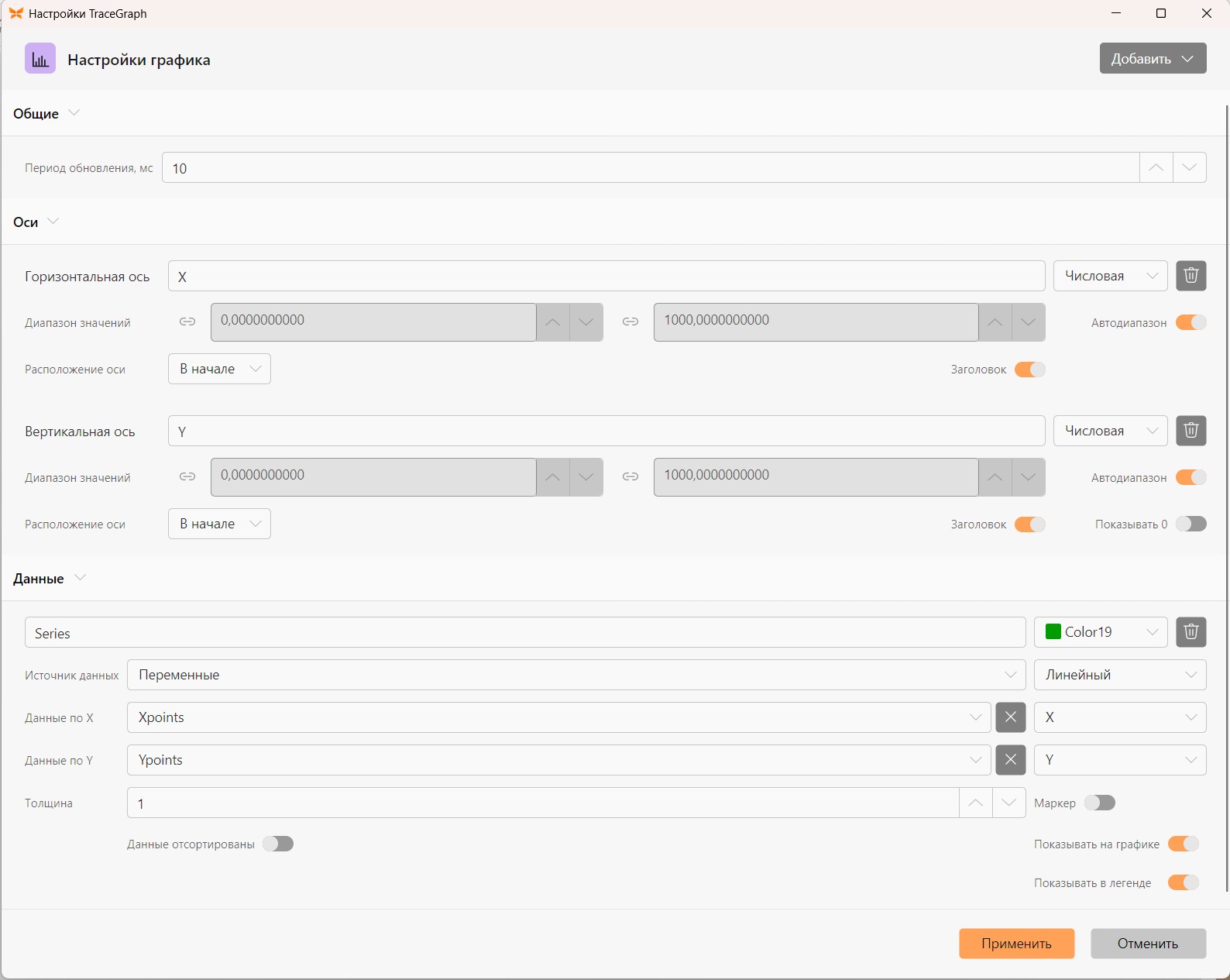The width and height of the screenshot is (1230, 980).
Task: Click link icon beside horizontal axis minimum value
Action: 187,322
